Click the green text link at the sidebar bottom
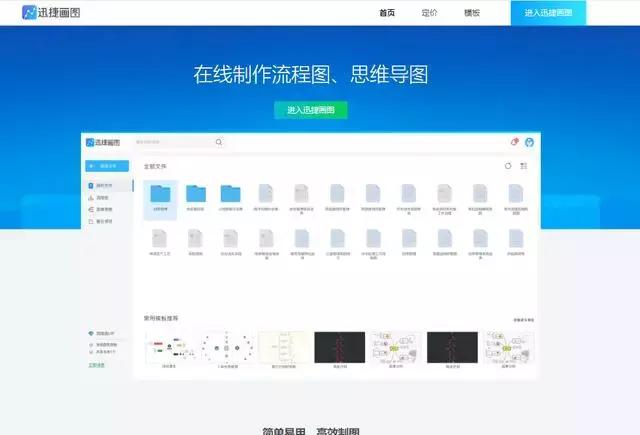 click(x=96, y=365)
